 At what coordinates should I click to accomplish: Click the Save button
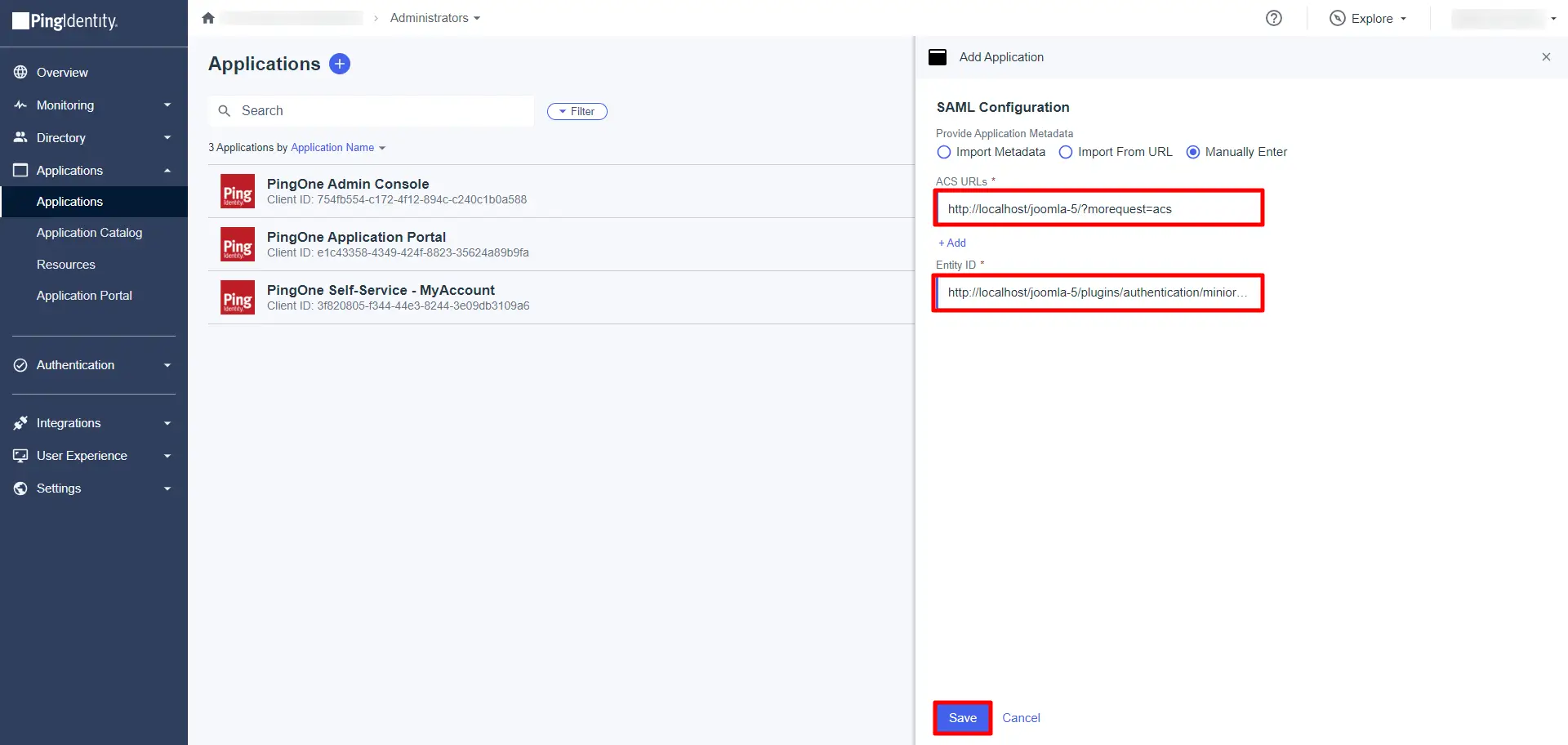click(x=963, y=718)
